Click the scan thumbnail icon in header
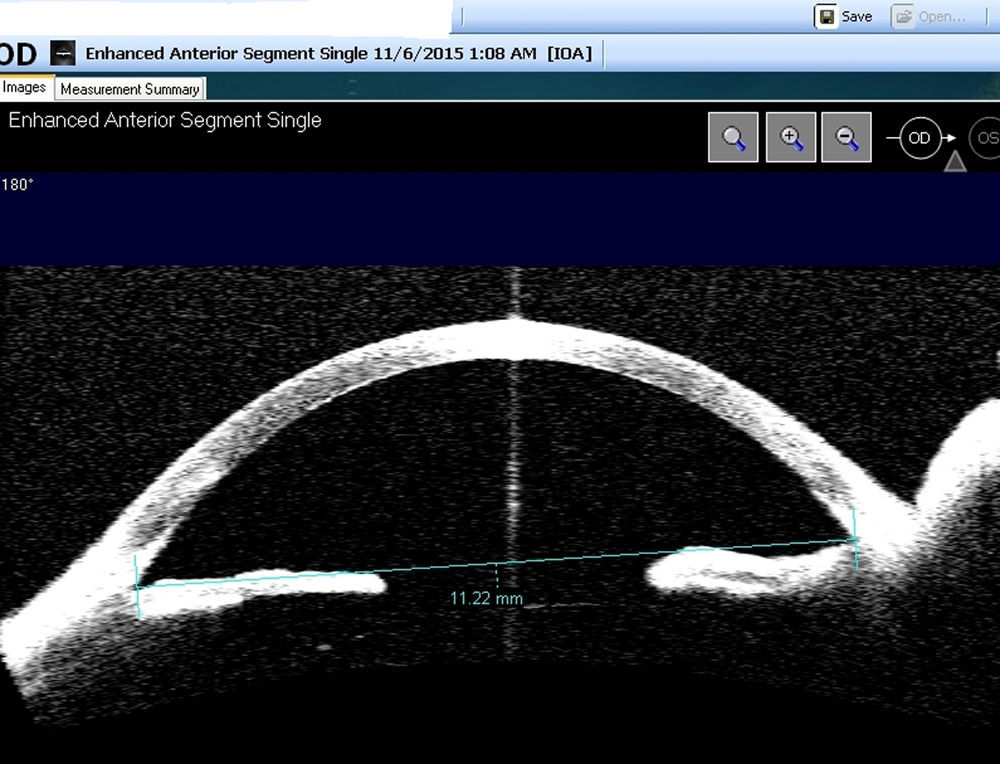The height and width of the screenshot is (764, 1000). click(x=63, y=53)
